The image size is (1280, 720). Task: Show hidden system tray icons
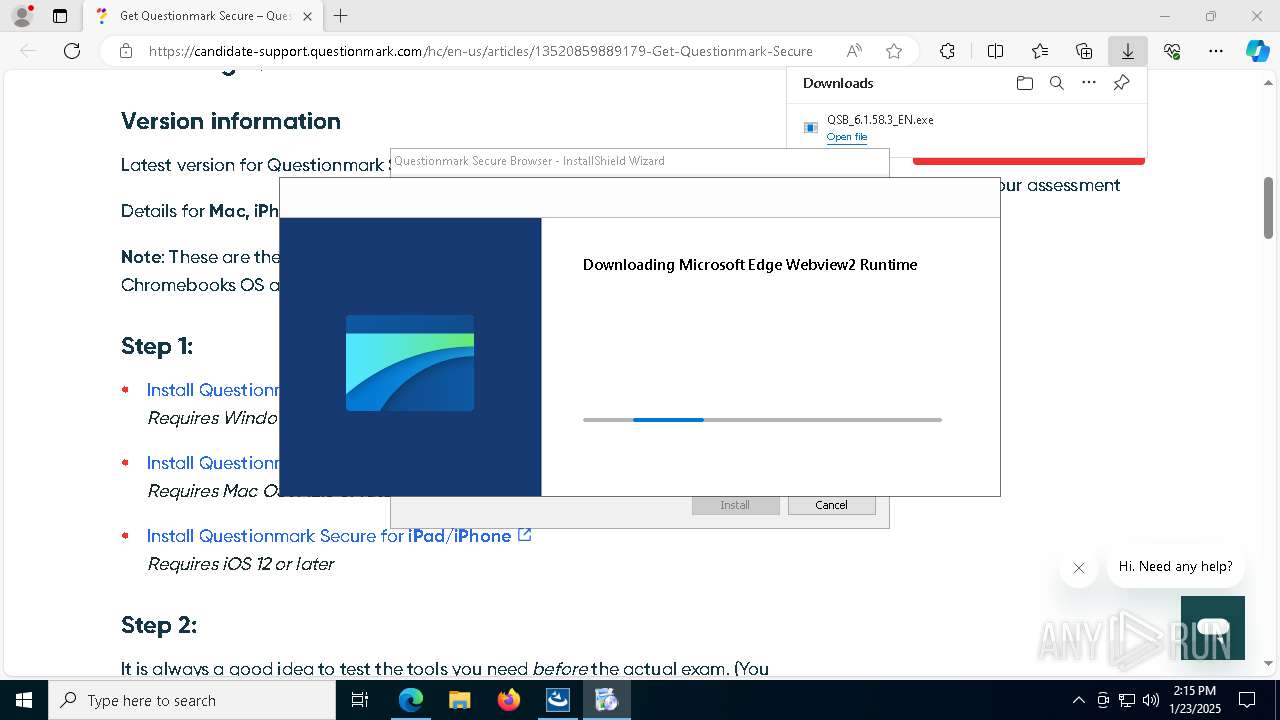pyautogui.click(x=1078, y=700)
